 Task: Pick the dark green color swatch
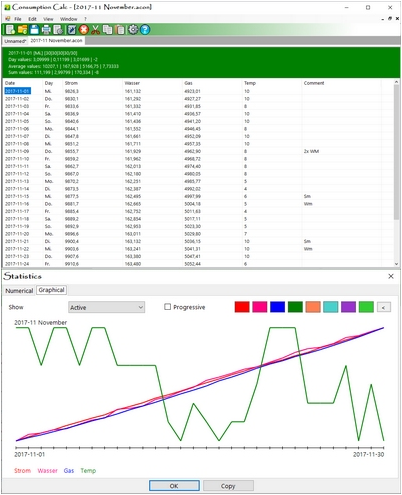(295, 307)
